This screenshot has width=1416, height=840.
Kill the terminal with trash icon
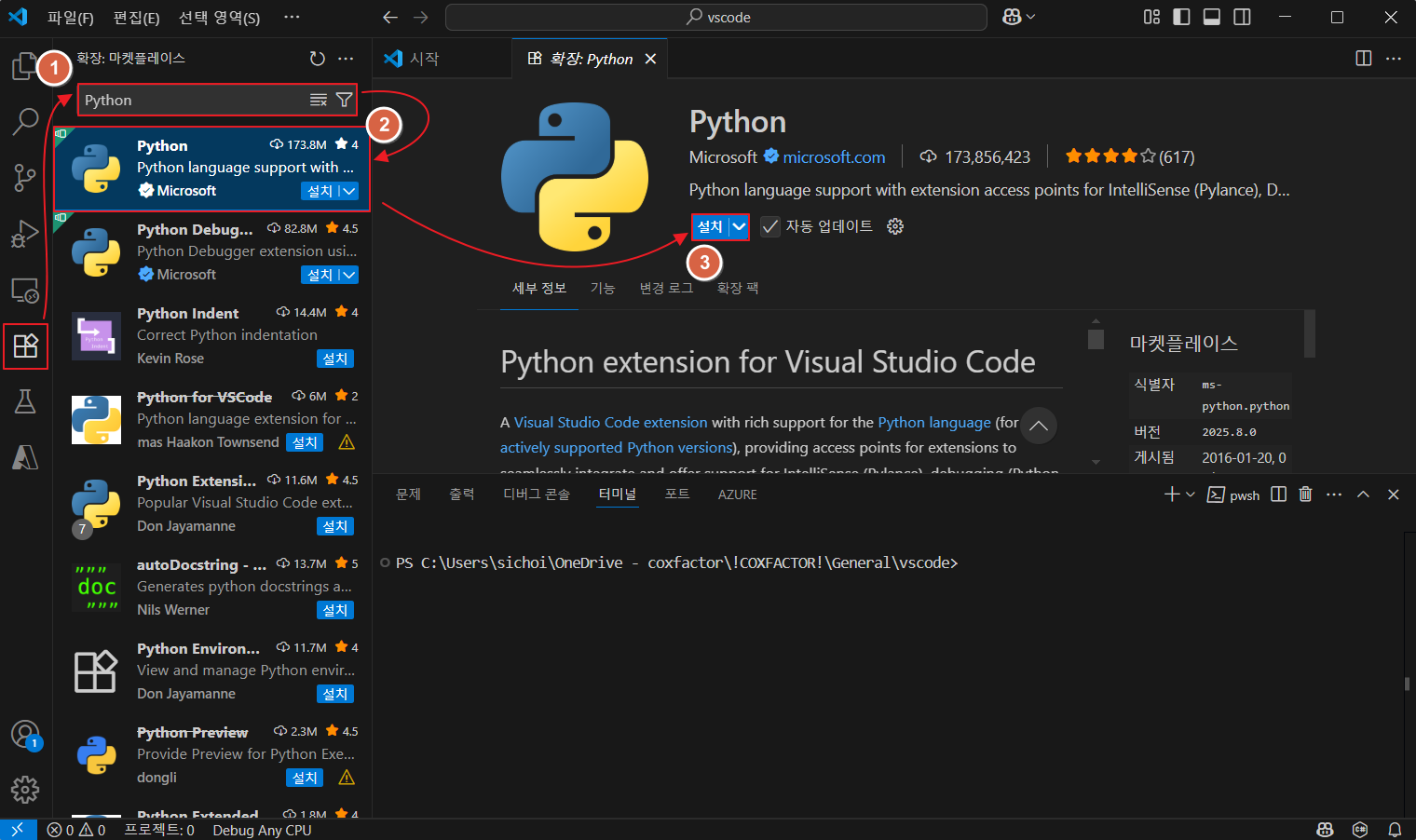1305,495
